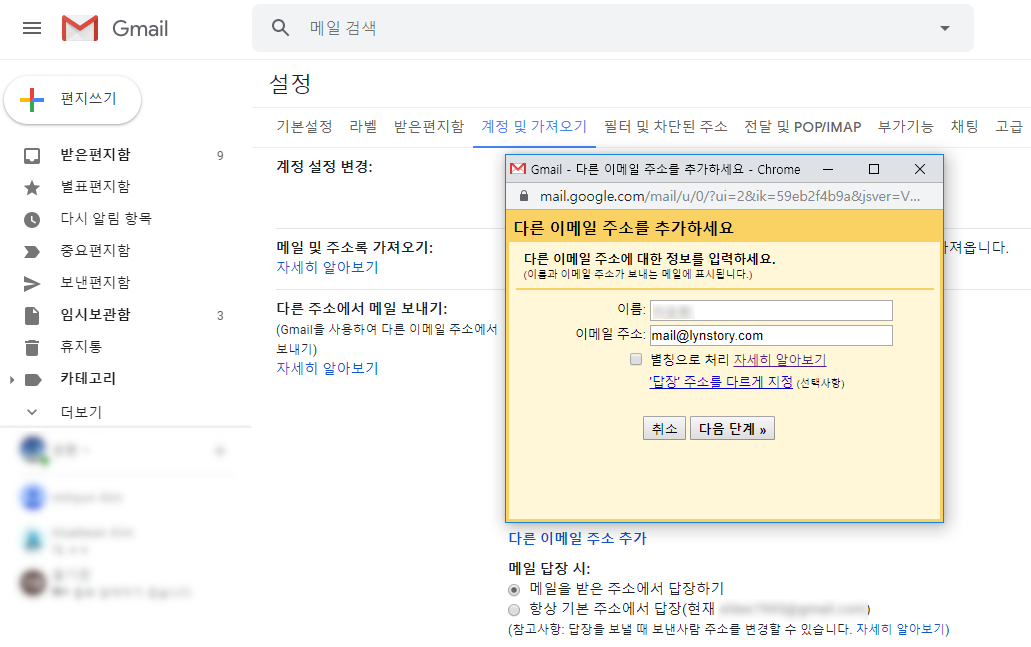Switch to 계정 및 가져오기 tab

coord(534,126)
